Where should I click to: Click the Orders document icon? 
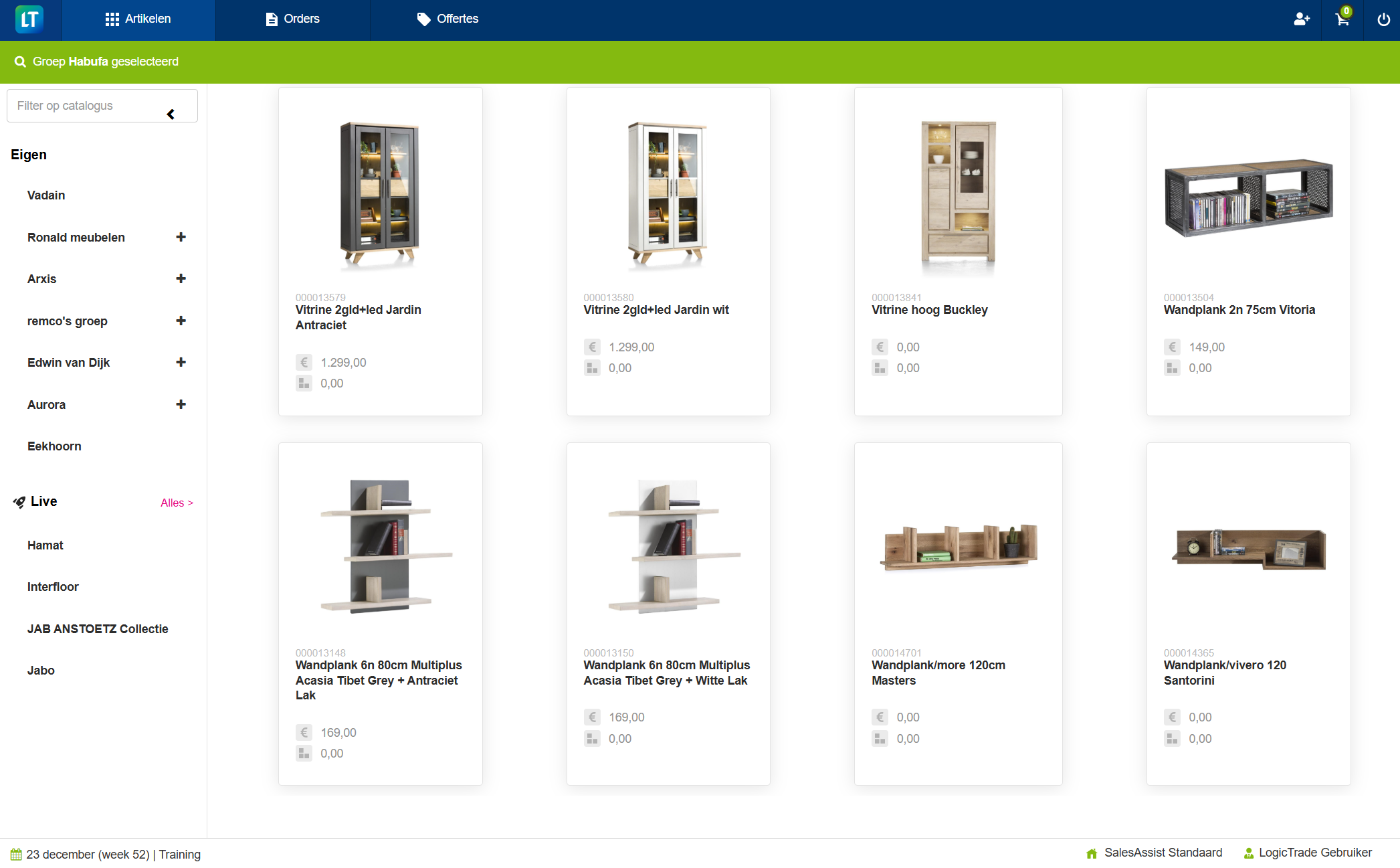click(x=271, y=19)
